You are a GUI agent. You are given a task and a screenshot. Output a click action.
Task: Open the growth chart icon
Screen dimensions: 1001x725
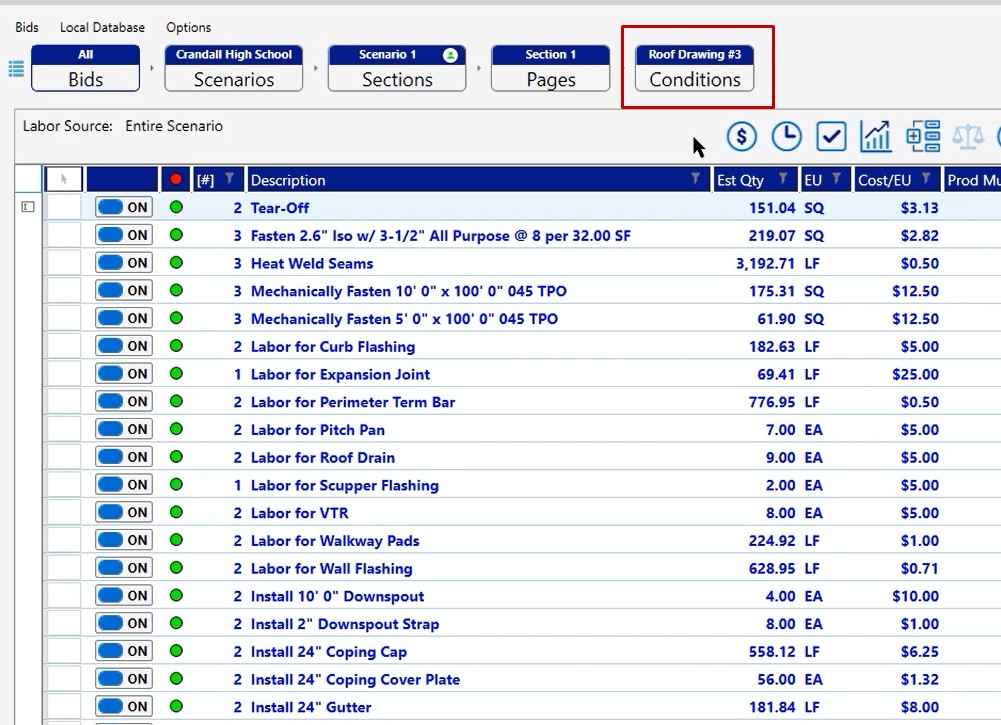click(876, 137)
